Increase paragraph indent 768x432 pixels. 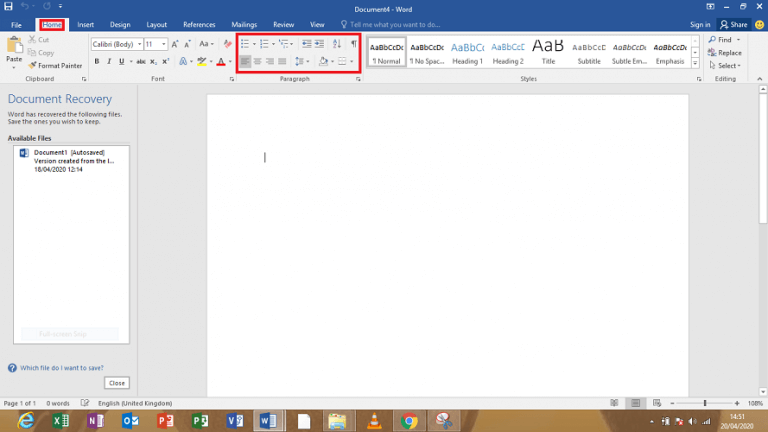tap(319, 44)
